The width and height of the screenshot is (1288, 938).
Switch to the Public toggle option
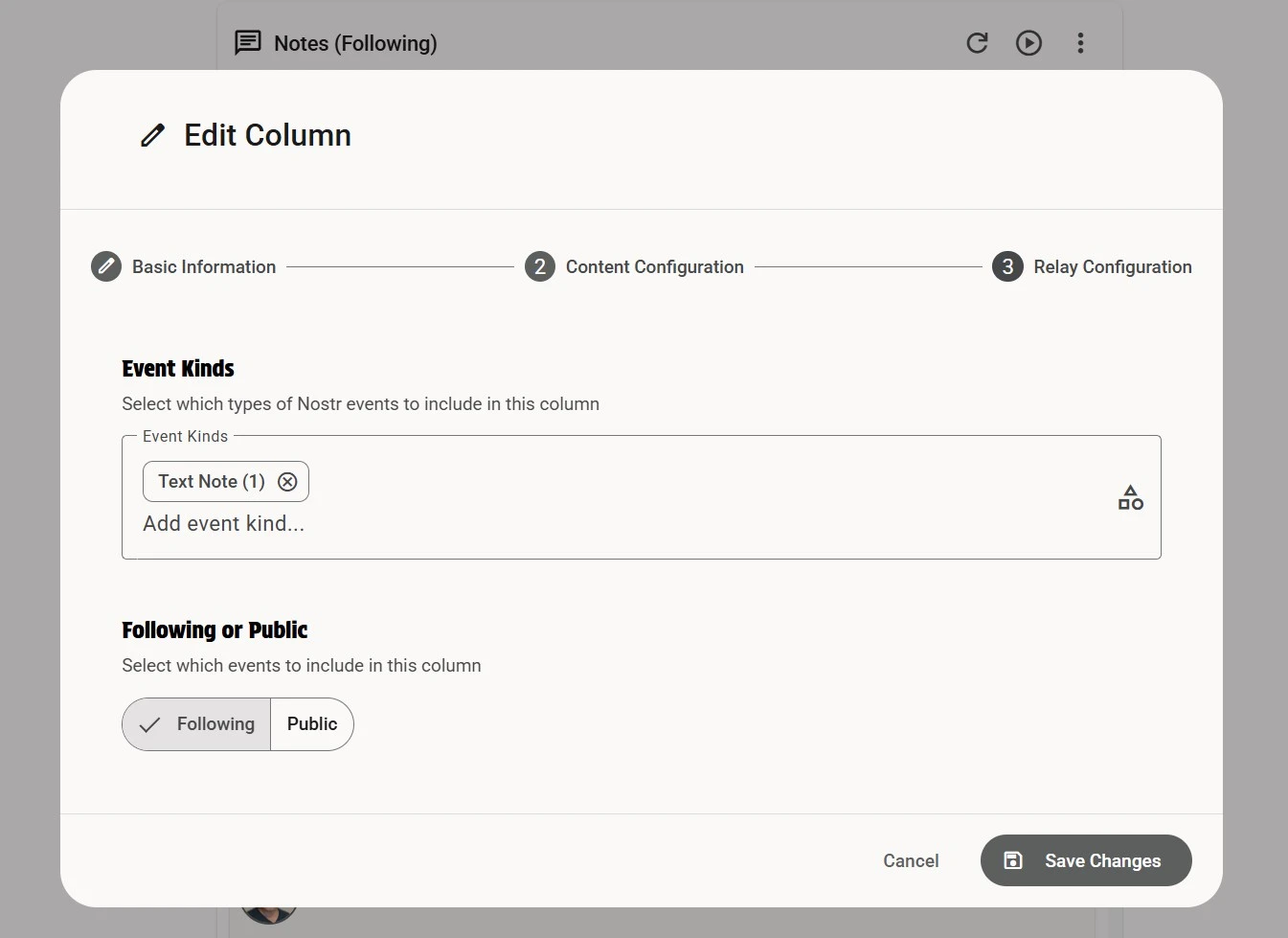click(x=312, y=724)
